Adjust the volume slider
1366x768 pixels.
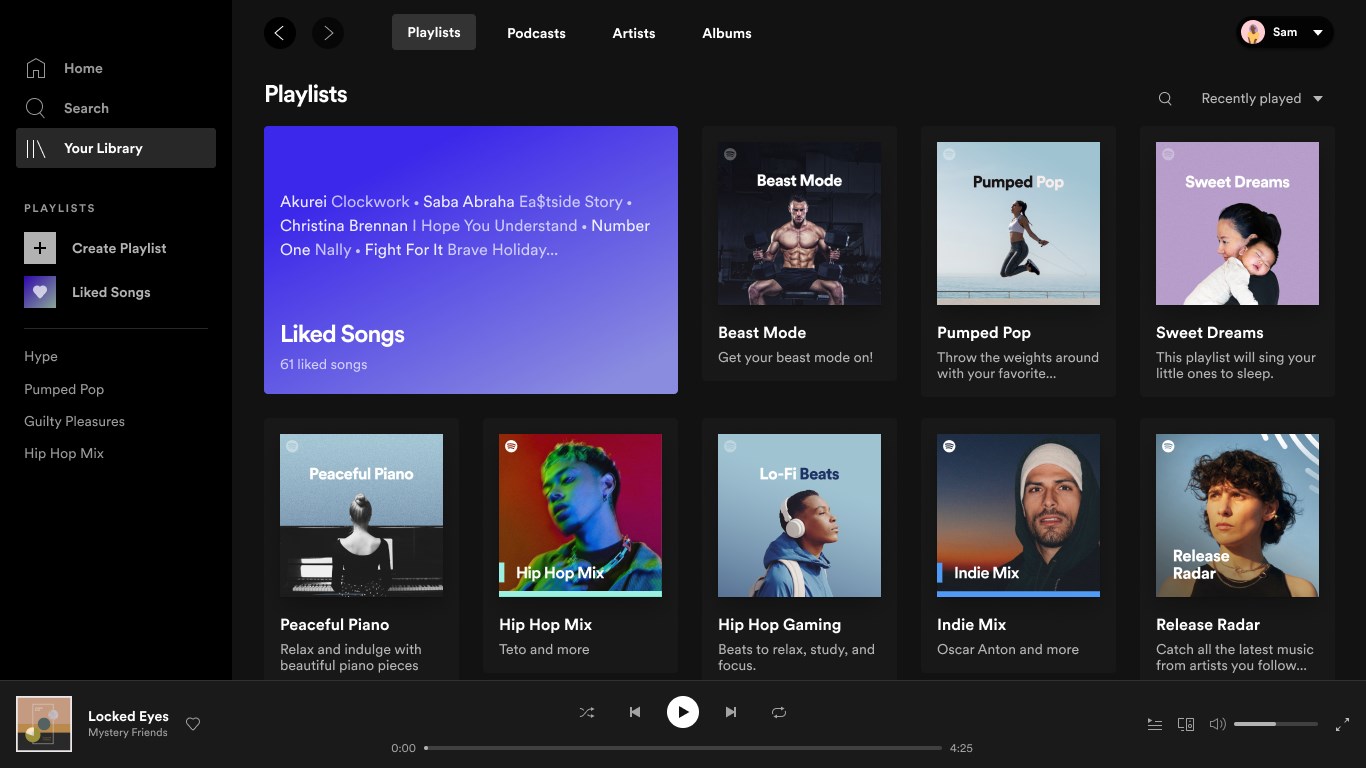click(x=1275, y=723)
